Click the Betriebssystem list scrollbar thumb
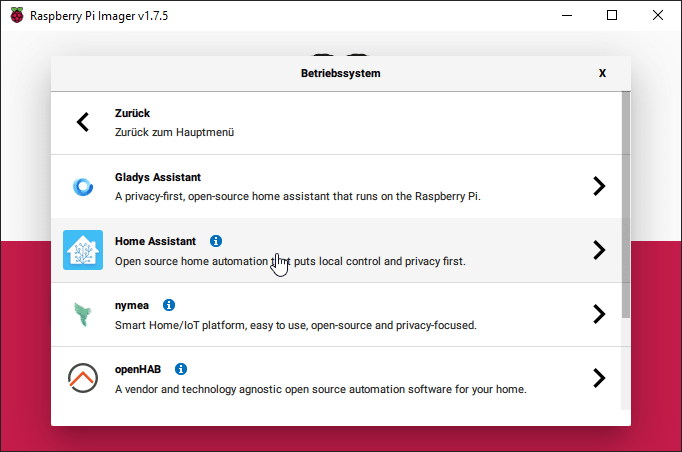682x452 pixels. coord(626,200)
